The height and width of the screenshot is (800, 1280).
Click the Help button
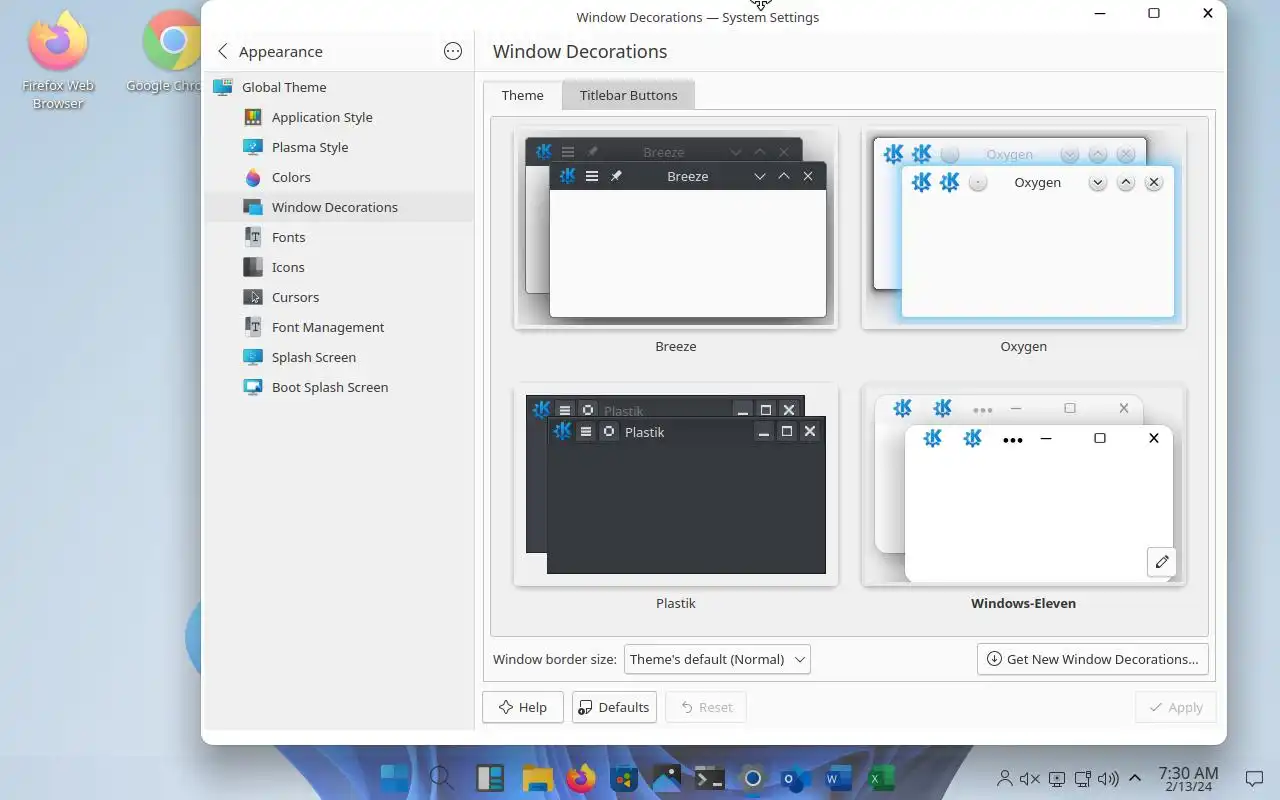[x=523, y=707]
